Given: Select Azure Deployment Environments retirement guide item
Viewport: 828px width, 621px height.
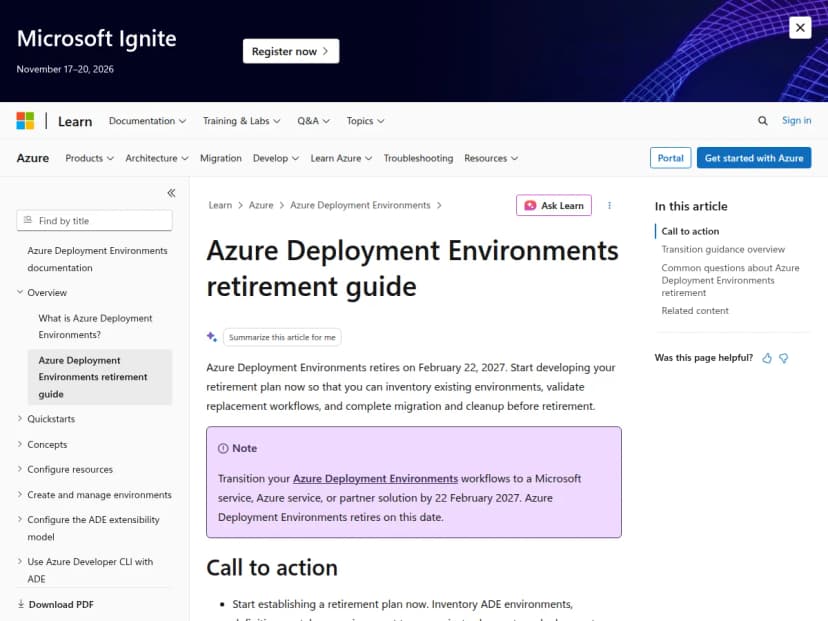Looking at the screenshot, I should point(99,377).
